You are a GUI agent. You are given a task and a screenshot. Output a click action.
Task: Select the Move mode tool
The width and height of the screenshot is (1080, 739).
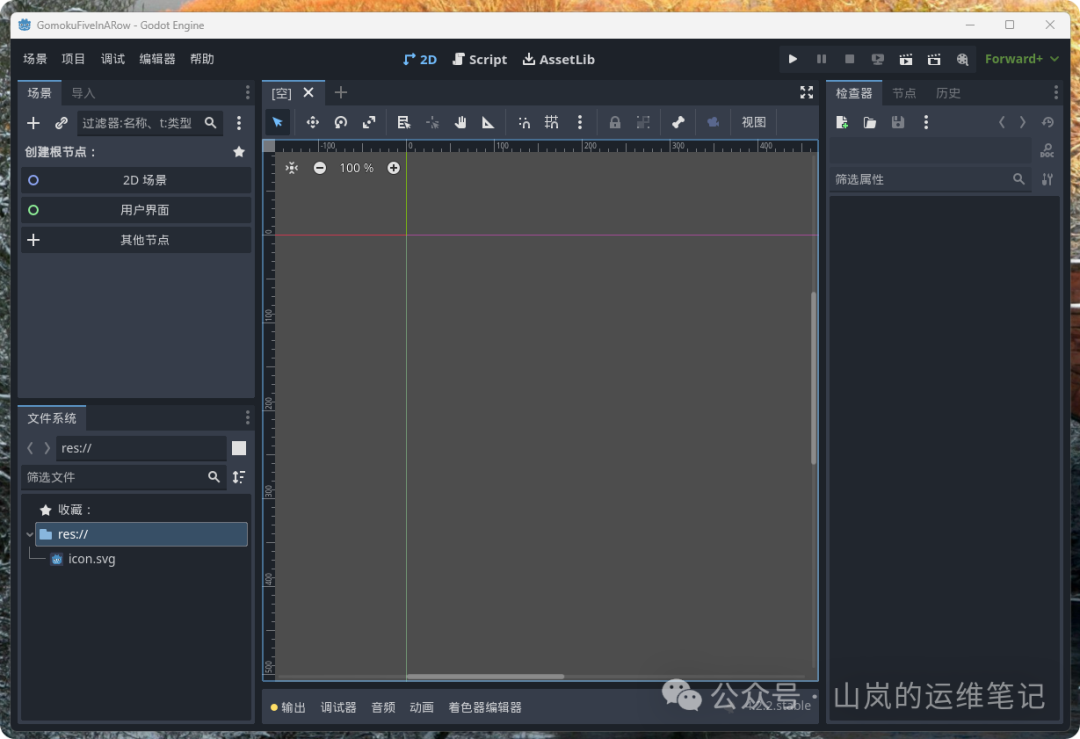[x=312, y=122]
